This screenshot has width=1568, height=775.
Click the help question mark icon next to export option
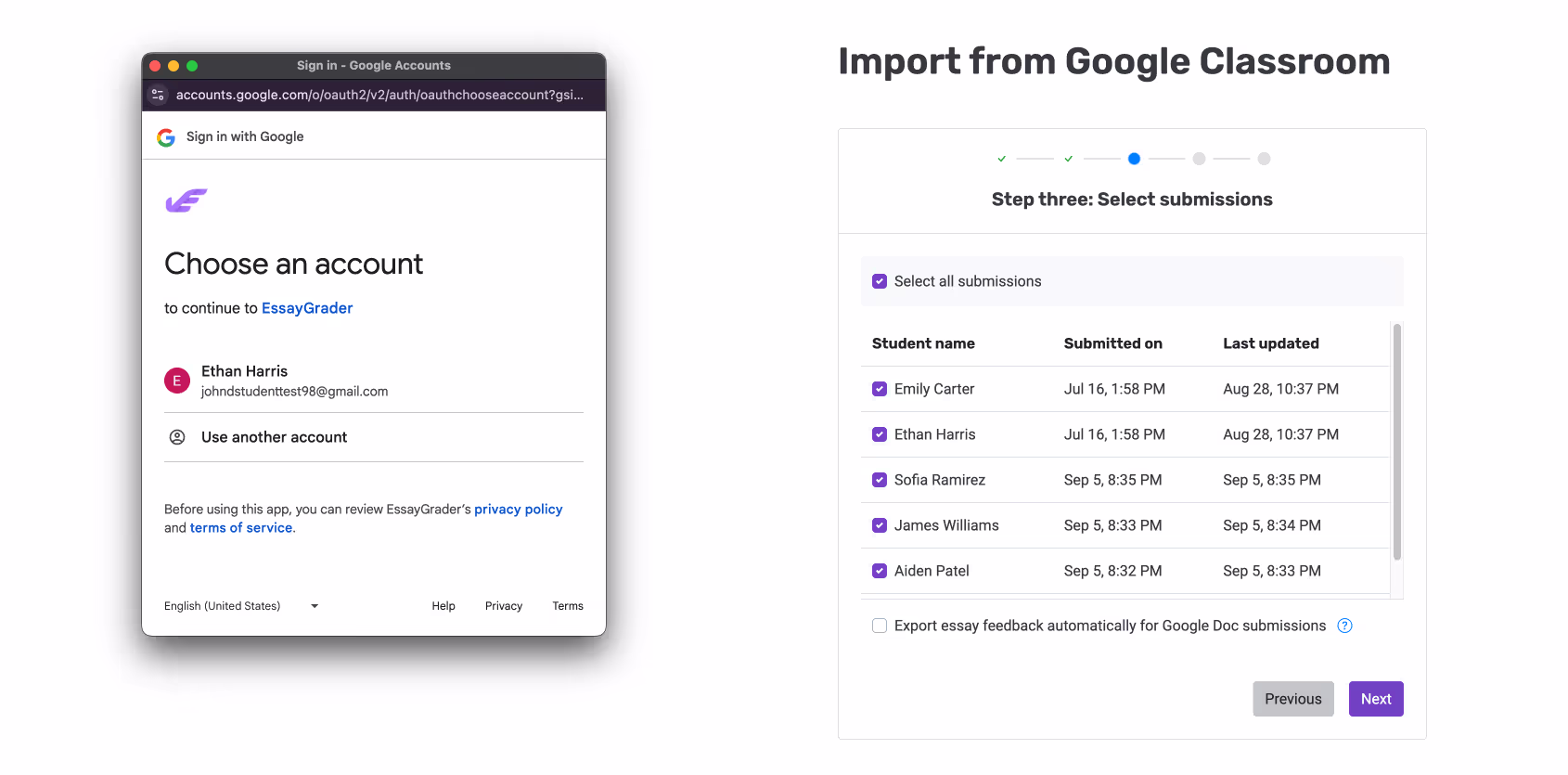1344,626
